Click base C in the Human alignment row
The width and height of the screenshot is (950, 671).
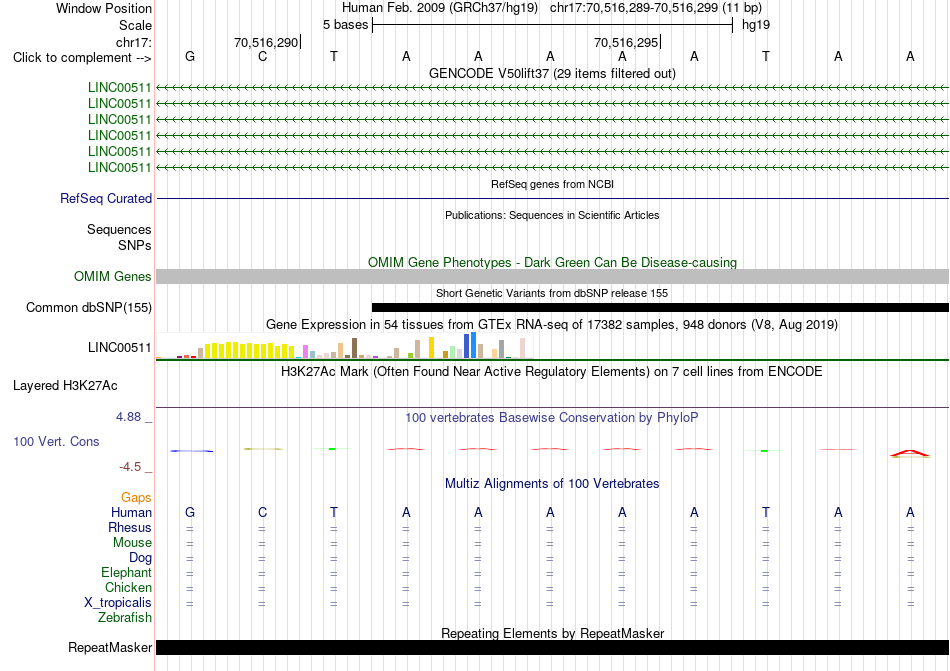pos(262,512)
